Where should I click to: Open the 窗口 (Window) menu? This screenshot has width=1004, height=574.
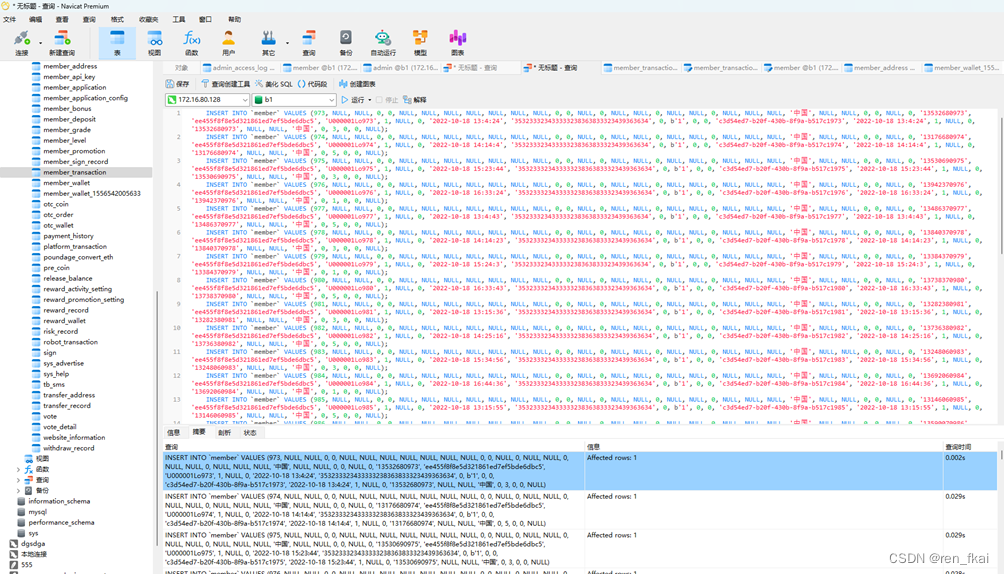tap(205, 19)
